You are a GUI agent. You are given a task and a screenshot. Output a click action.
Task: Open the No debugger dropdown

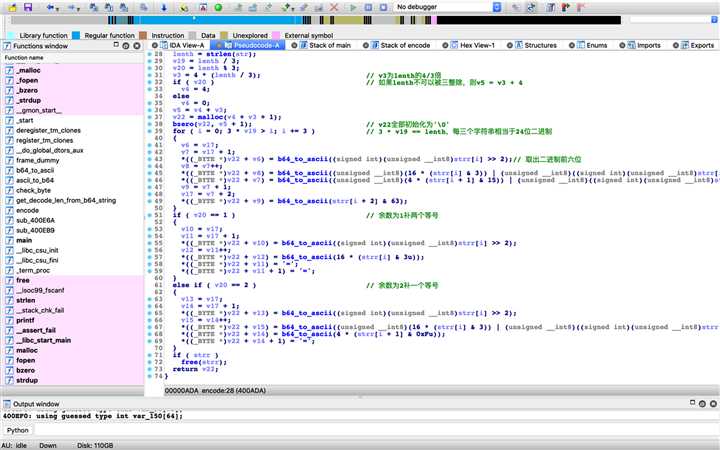tap(497, 7)
